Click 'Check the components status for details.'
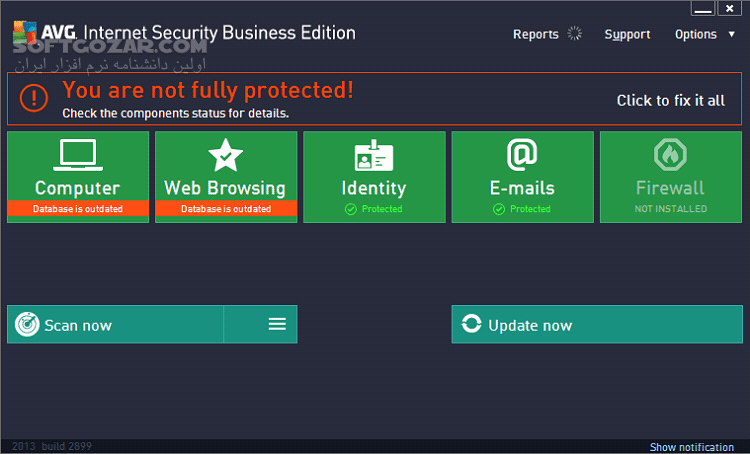 point(176,113)
